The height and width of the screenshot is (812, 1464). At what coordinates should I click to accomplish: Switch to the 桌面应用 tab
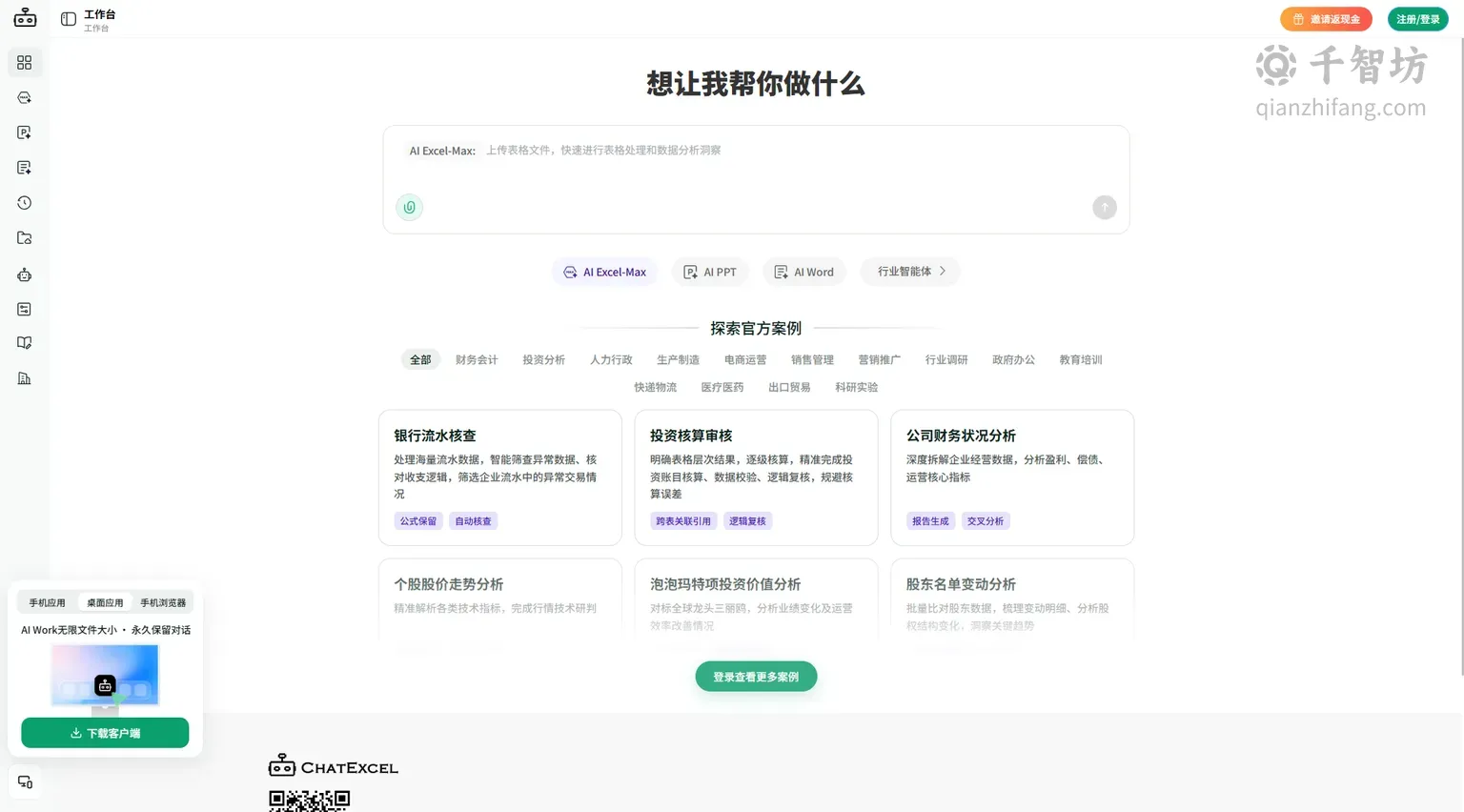tap(105, 603)
